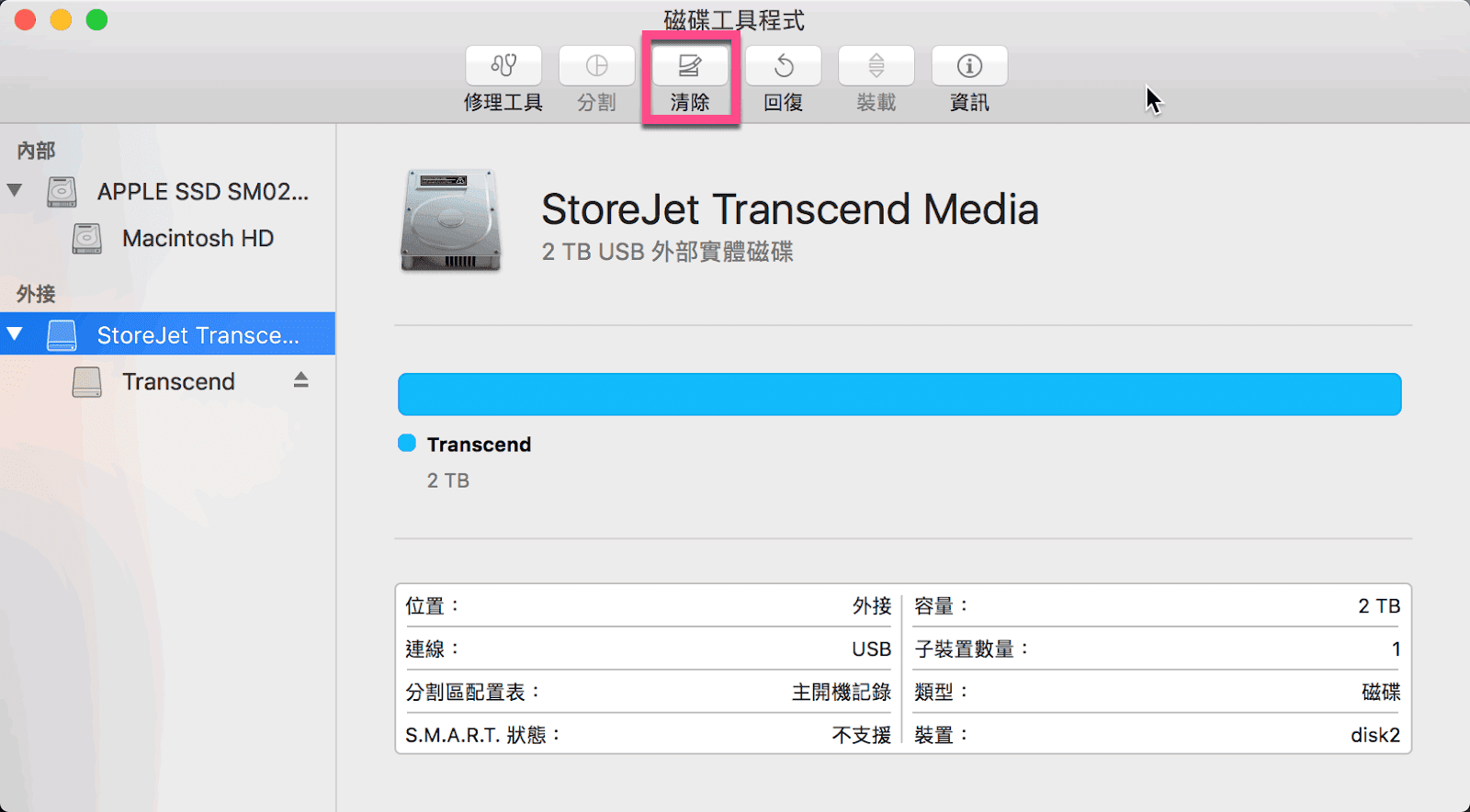1470x812 pixels.
Task: Click the 容量 value 2 TB
Action: (1379, 606)
